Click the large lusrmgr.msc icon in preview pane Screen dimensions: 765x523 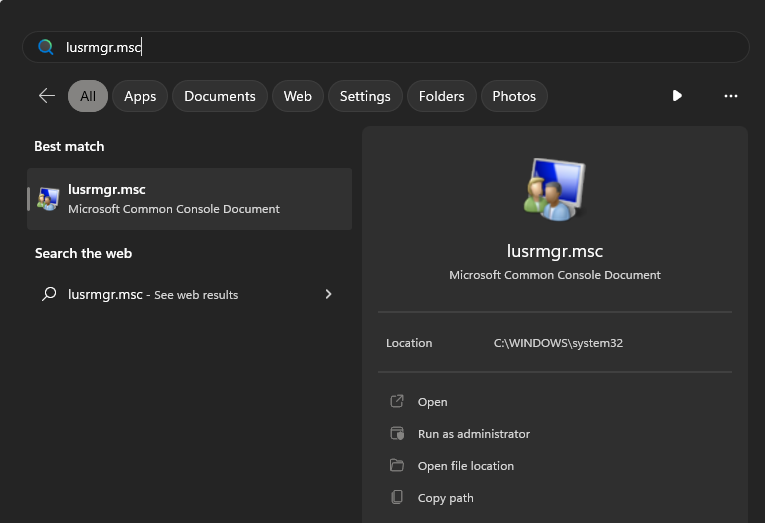tap(555, 189)
